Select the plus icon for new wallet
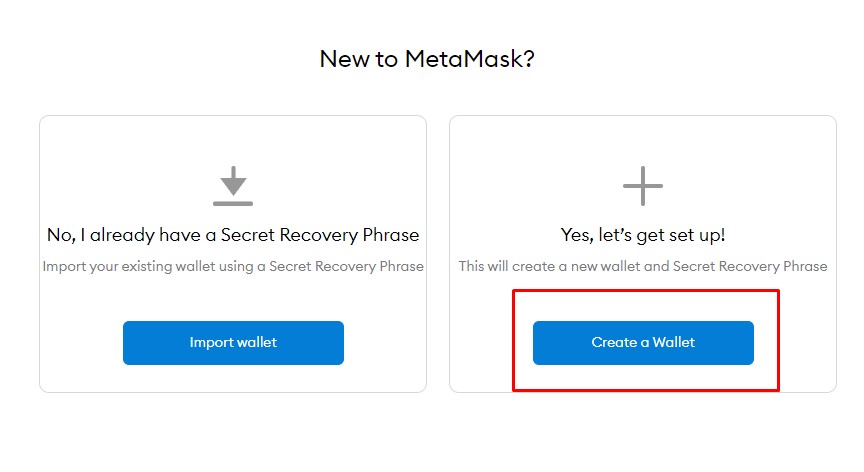Screen dimensions: 864x472 tap(643, 186)
